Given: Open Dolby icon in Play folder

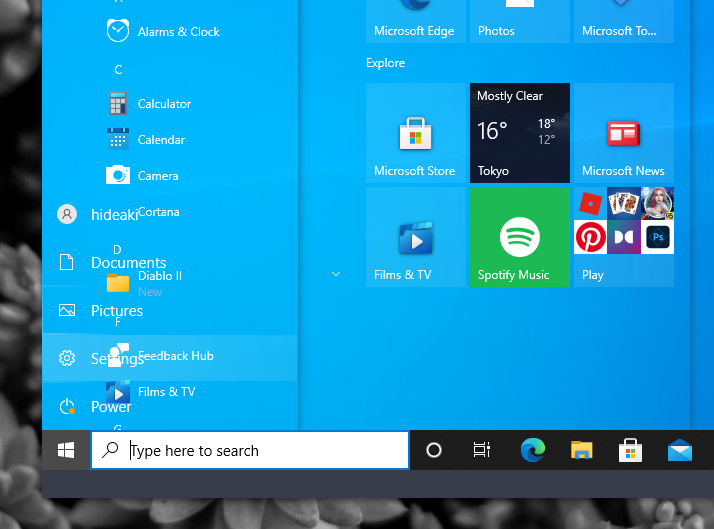Looking at the screenshot, I should pyautogui.click(x=624, y=237).
